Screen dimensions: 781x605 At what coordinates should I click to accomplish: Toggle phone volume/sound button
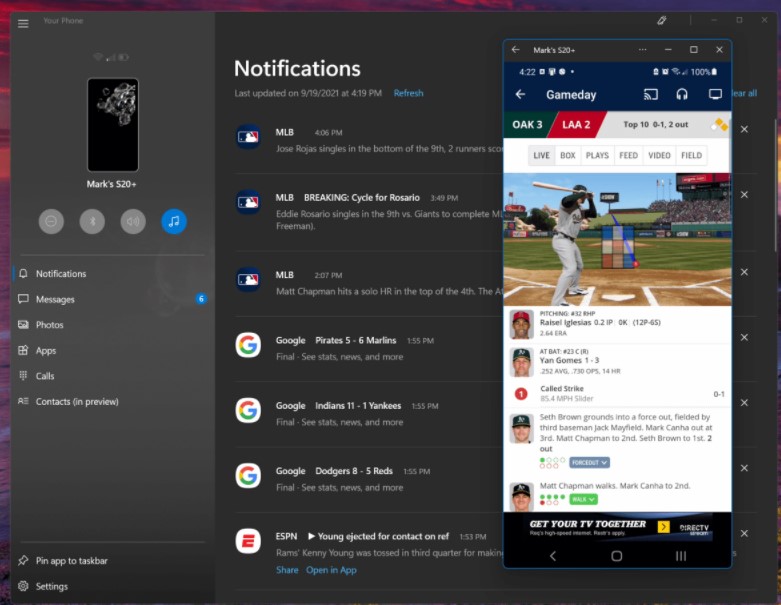point(133,221)
